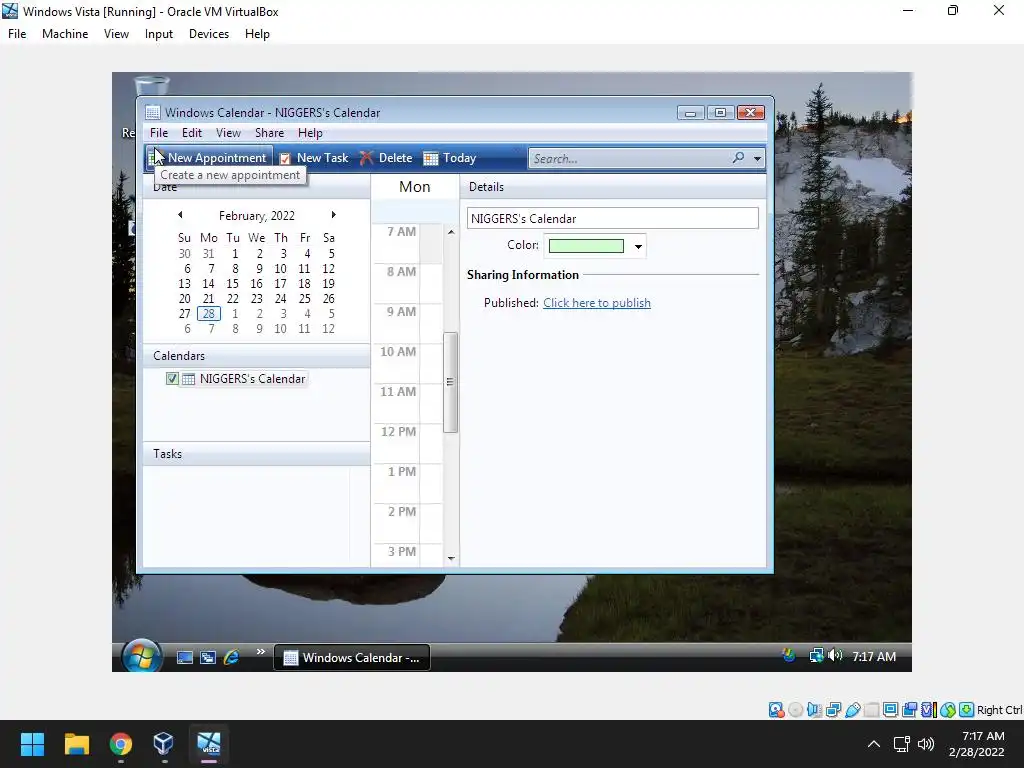The width and height of the screenshot is (1024, 768).
Task: Click the Search input field
Action: tap(630, 158)
